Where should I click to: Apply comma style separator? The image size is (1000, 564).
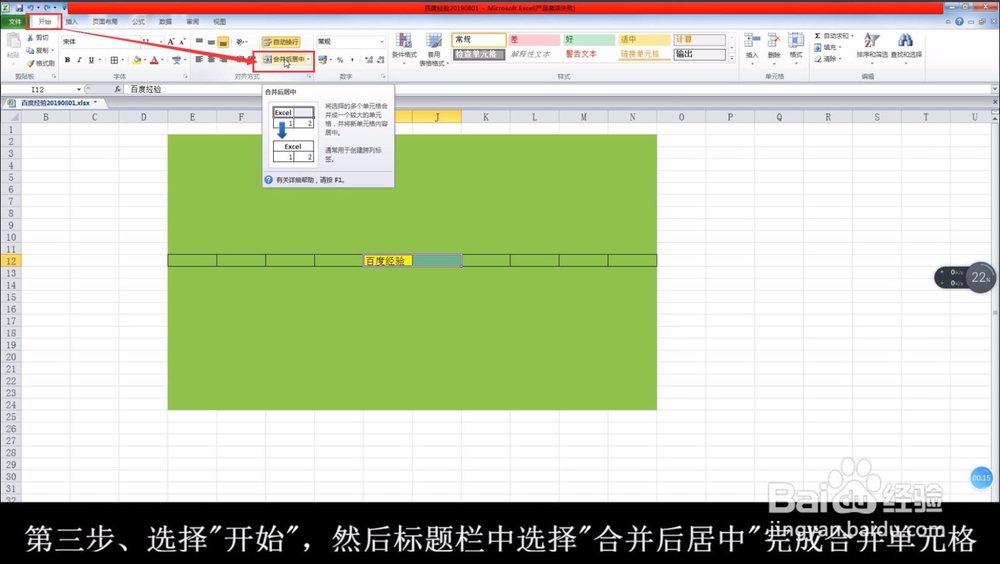pyautogui.click(x=352, y=60)
